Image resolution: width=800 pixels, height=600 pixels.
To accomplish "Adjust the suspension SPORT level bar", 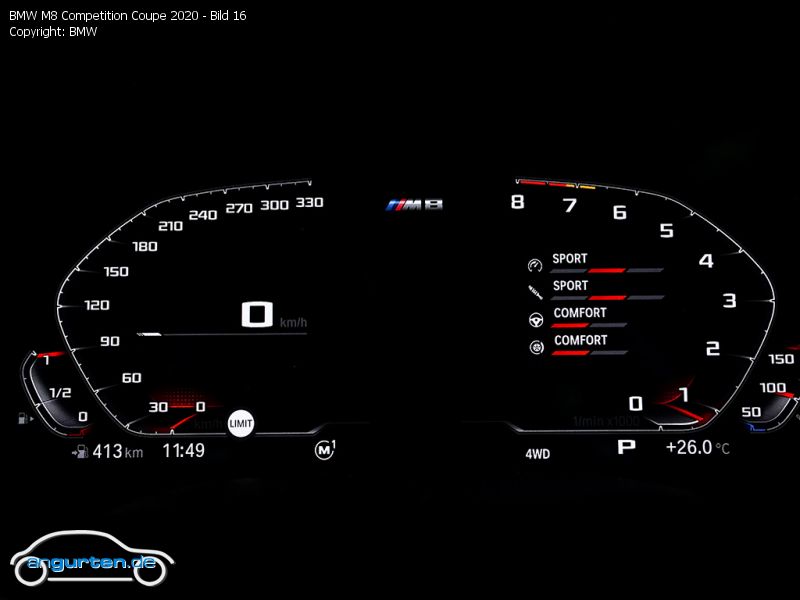I will click(608, 297).
